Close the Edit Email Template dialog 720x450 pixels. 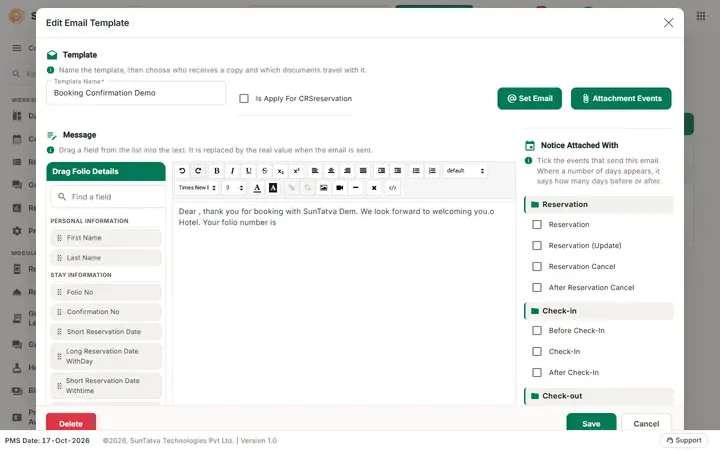[669, 23]
